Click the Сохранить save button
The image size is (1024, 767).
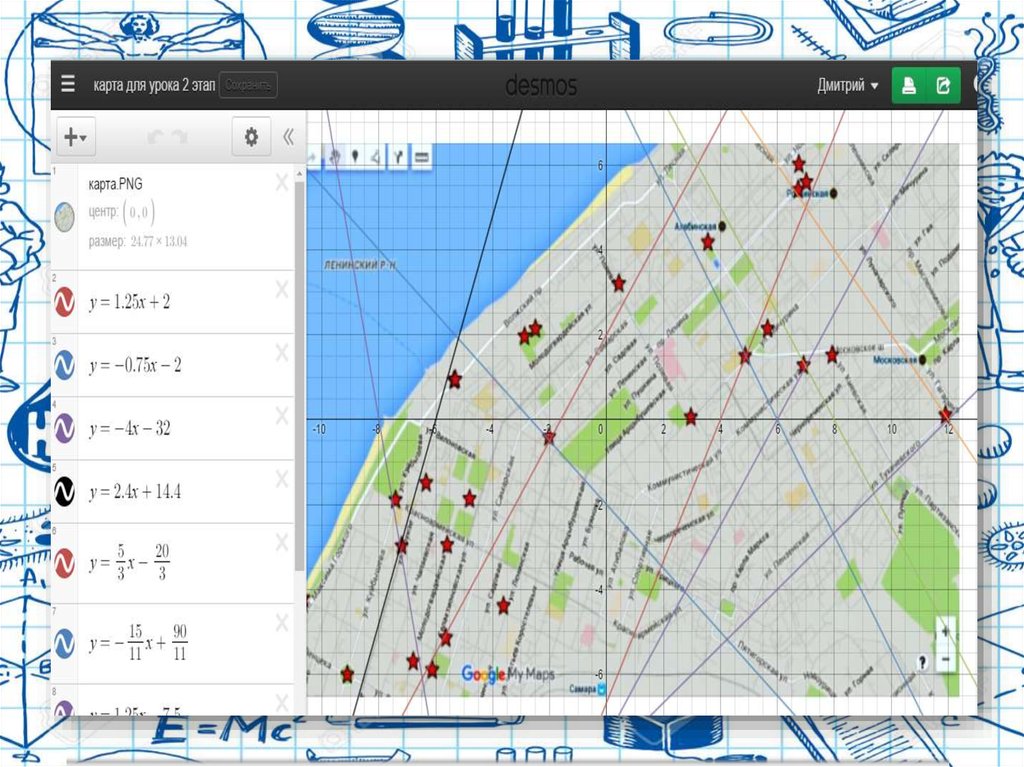coord(248,86)
